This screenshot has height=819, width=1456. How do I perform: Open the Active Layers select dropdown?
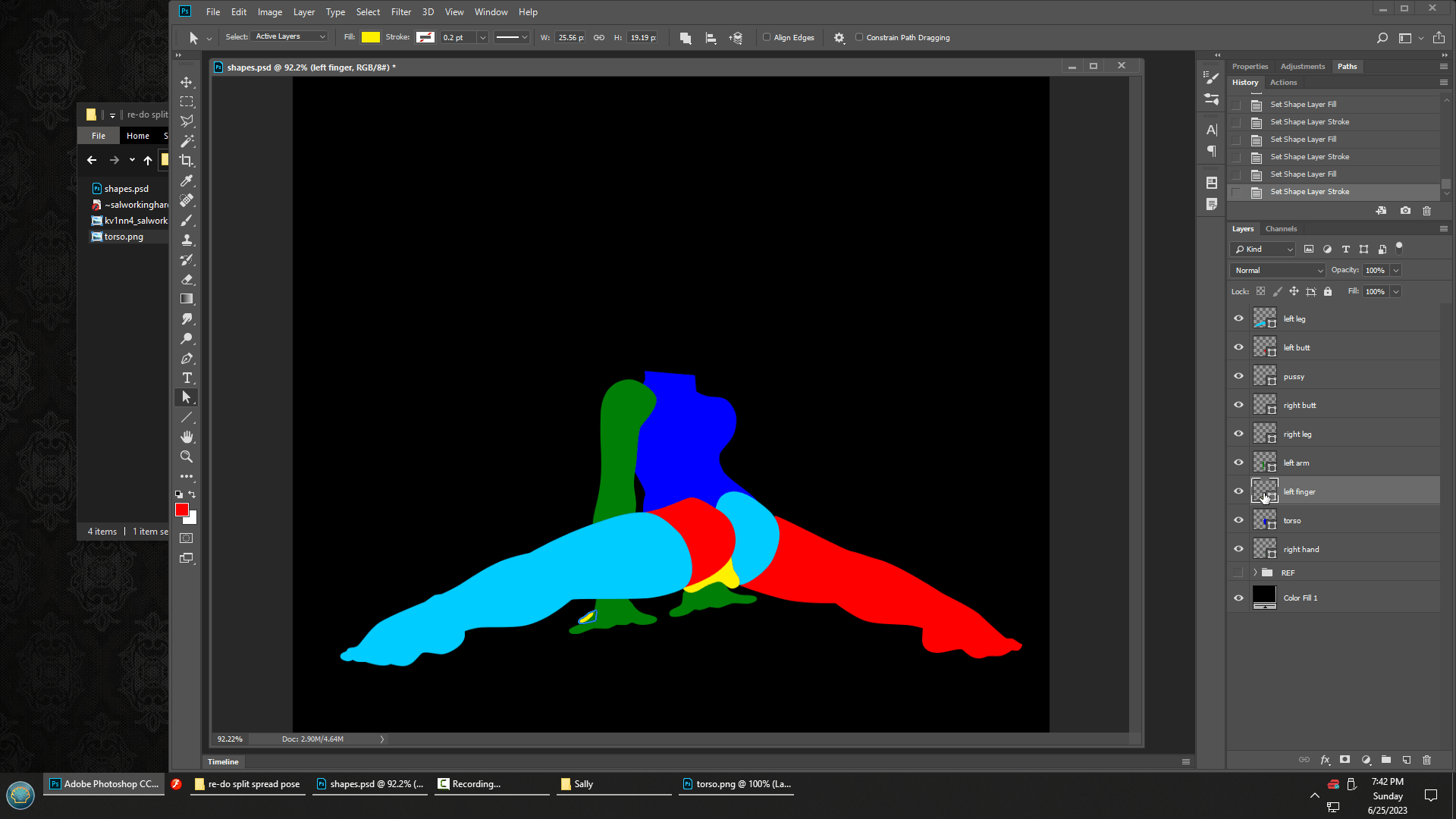290,36
